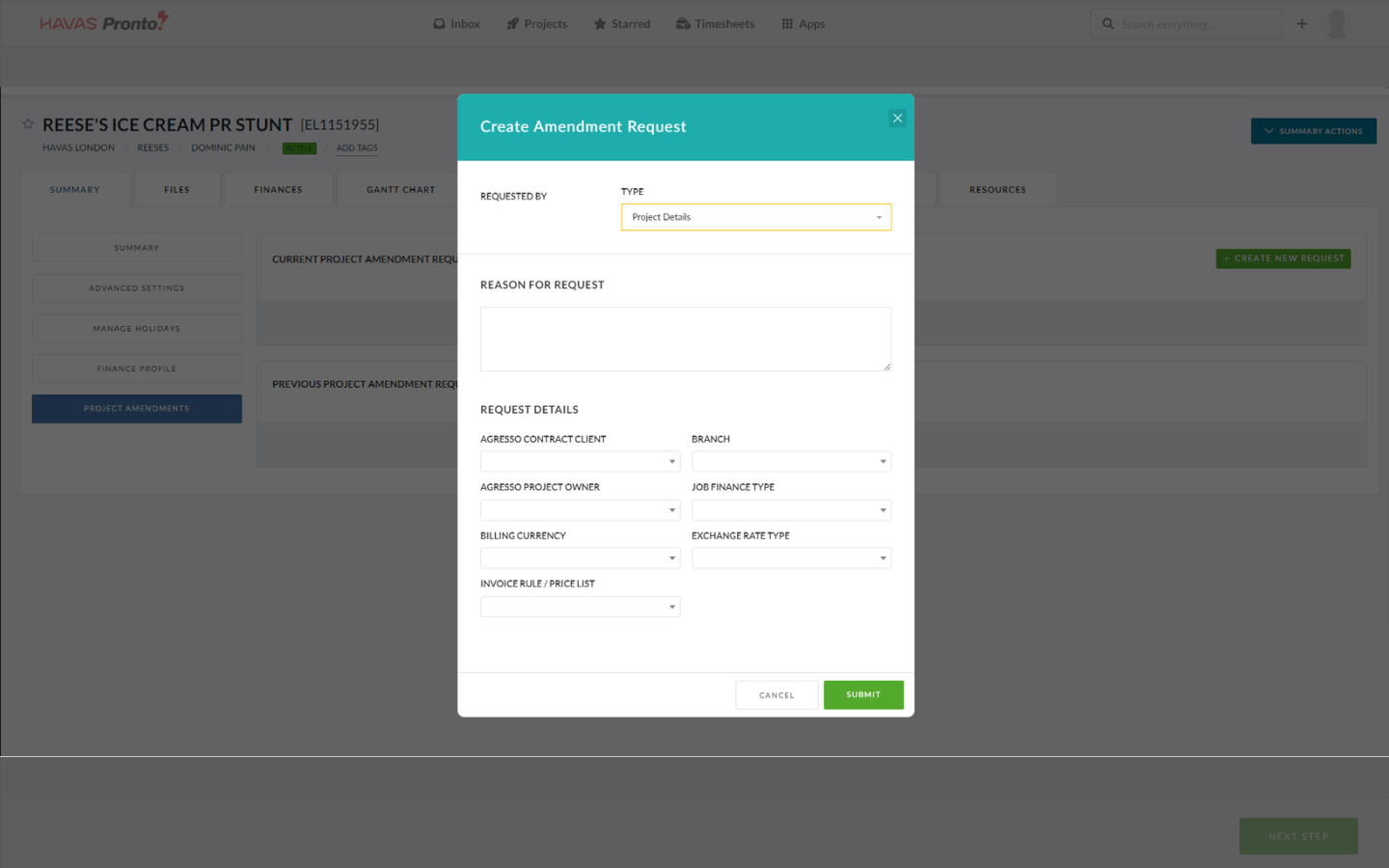This screenshot has width=1389, height=868.
Task: Select Project Amendments in the sidebar
Action: [137, 409]
